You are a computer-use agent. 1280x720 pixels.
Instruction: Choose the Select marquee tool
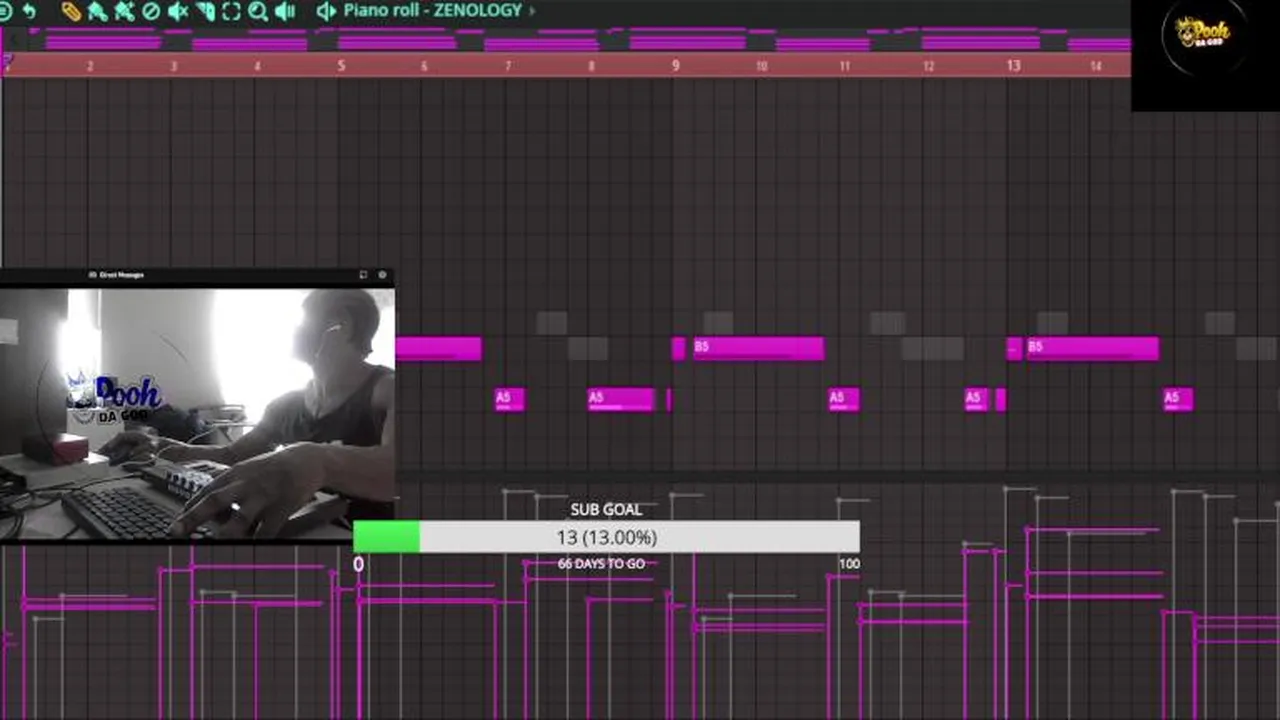pyautogui.click(x=231, y=11)
